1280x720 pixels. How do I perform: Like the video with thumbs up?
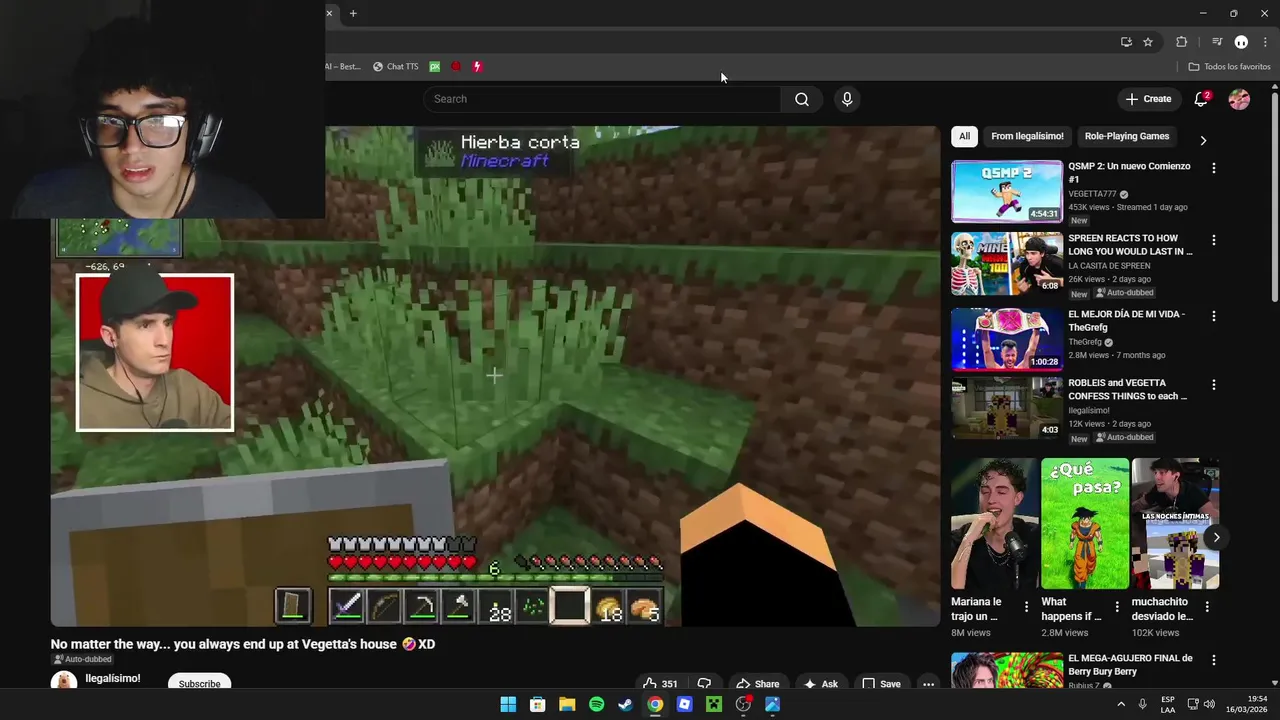(660, 684)
